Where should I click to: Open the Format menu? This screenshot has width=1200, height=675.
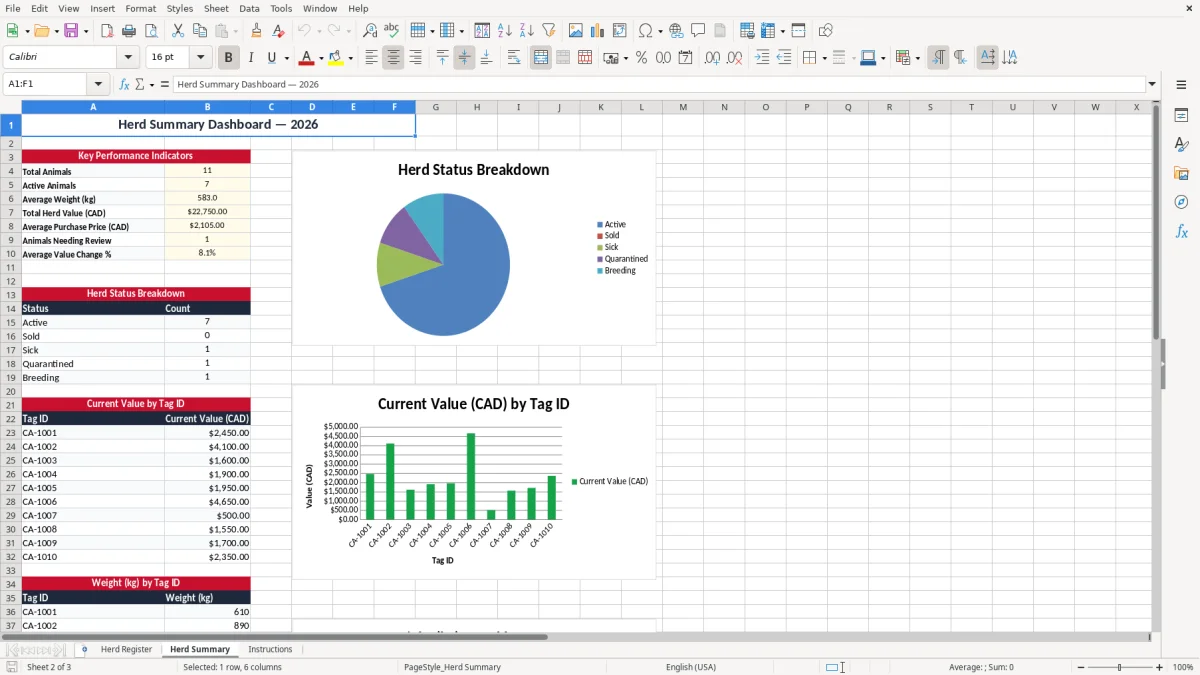[x=140, y=8]
